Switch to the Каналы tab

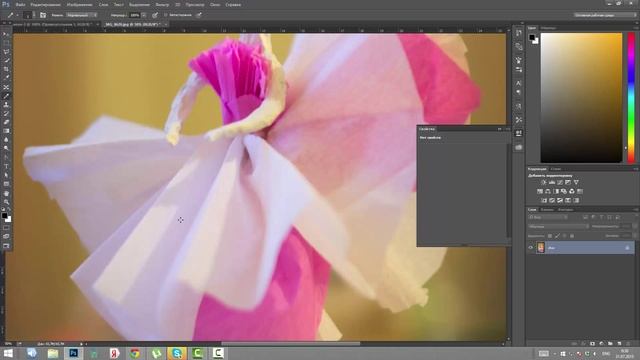(547, 210)
